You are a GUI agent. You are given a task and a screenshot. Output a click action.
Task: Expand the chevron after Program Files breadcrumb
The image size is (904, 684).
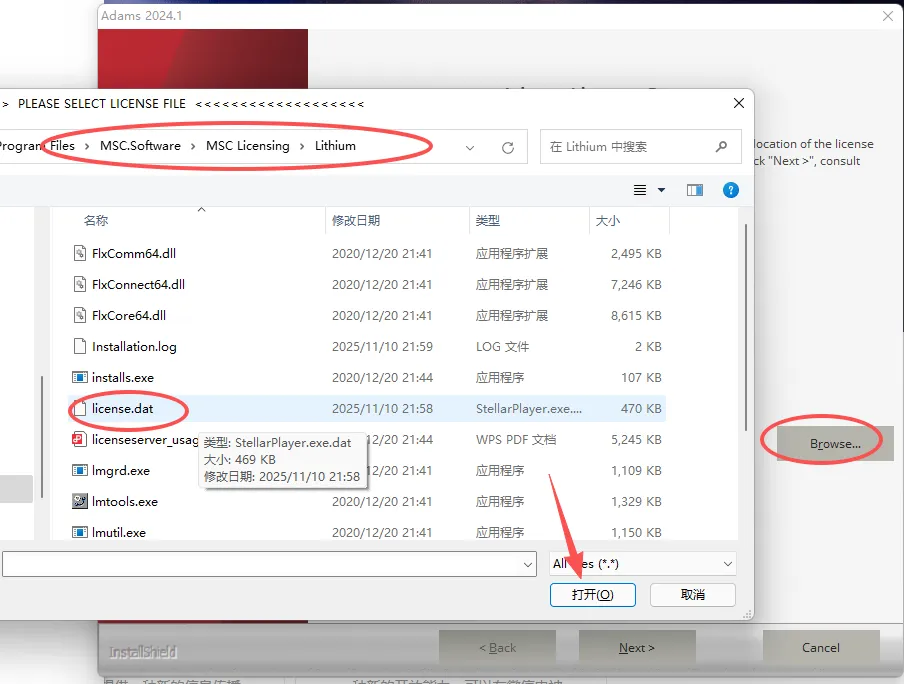[x=87, y=146]
